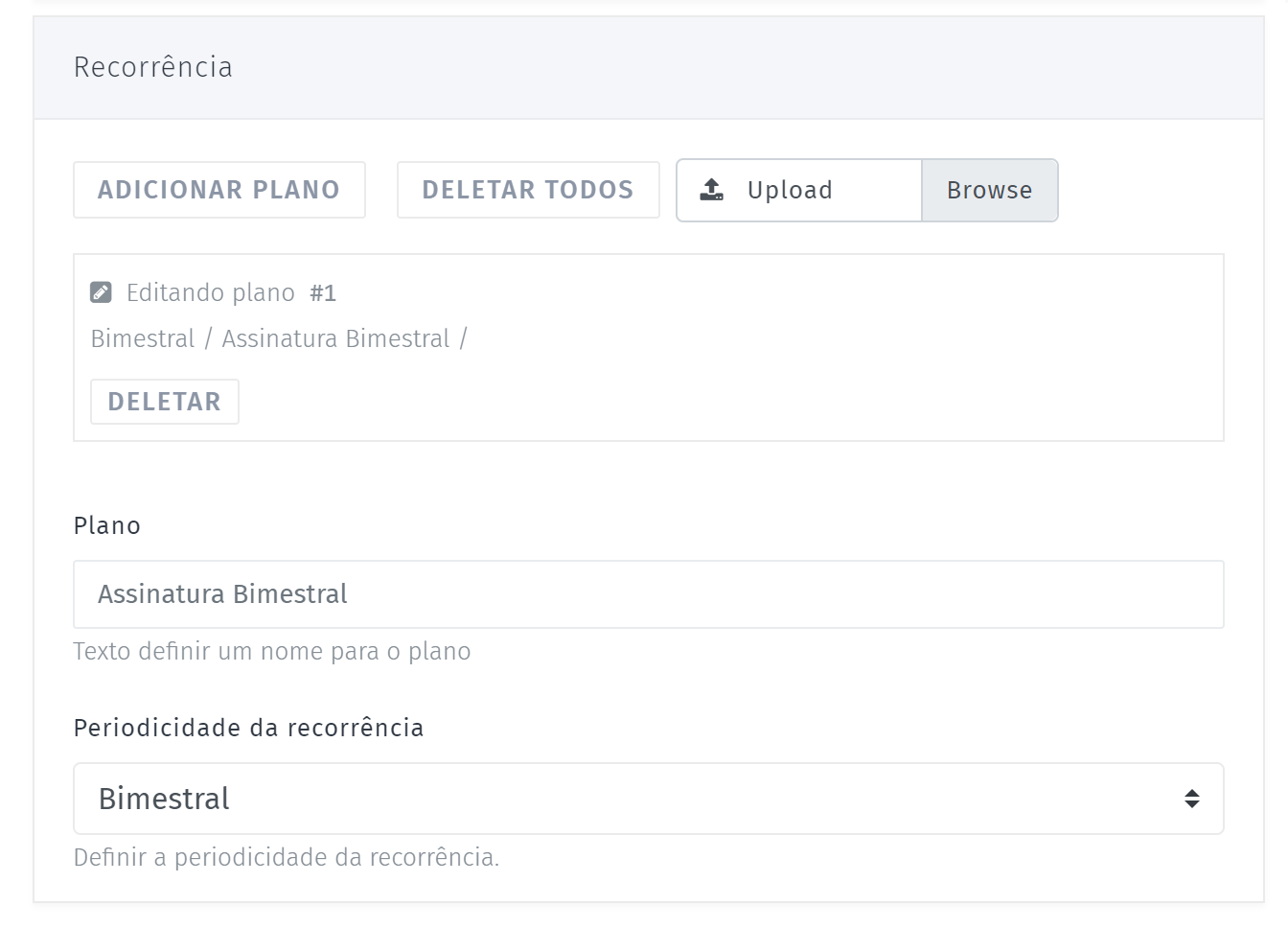Delete plan #1 with the DELETAR button
This screenshot has width=1288, height=928.
pos(165,402)
